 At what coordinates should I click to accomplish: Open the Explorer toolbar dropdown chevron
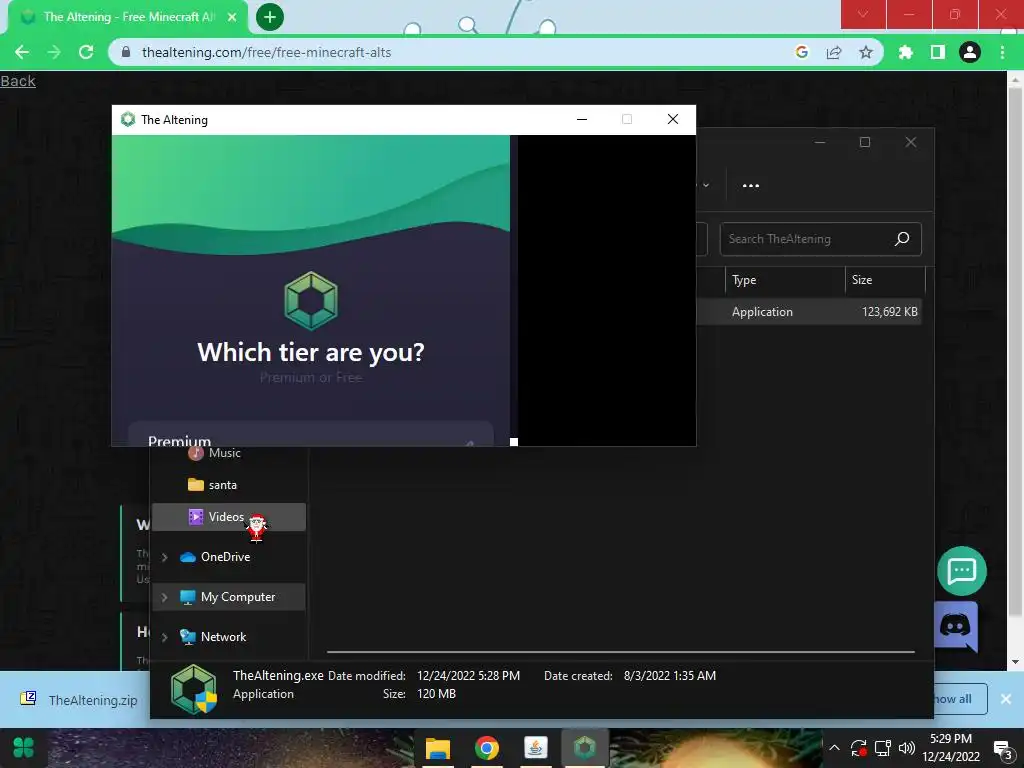click(706, 185)
